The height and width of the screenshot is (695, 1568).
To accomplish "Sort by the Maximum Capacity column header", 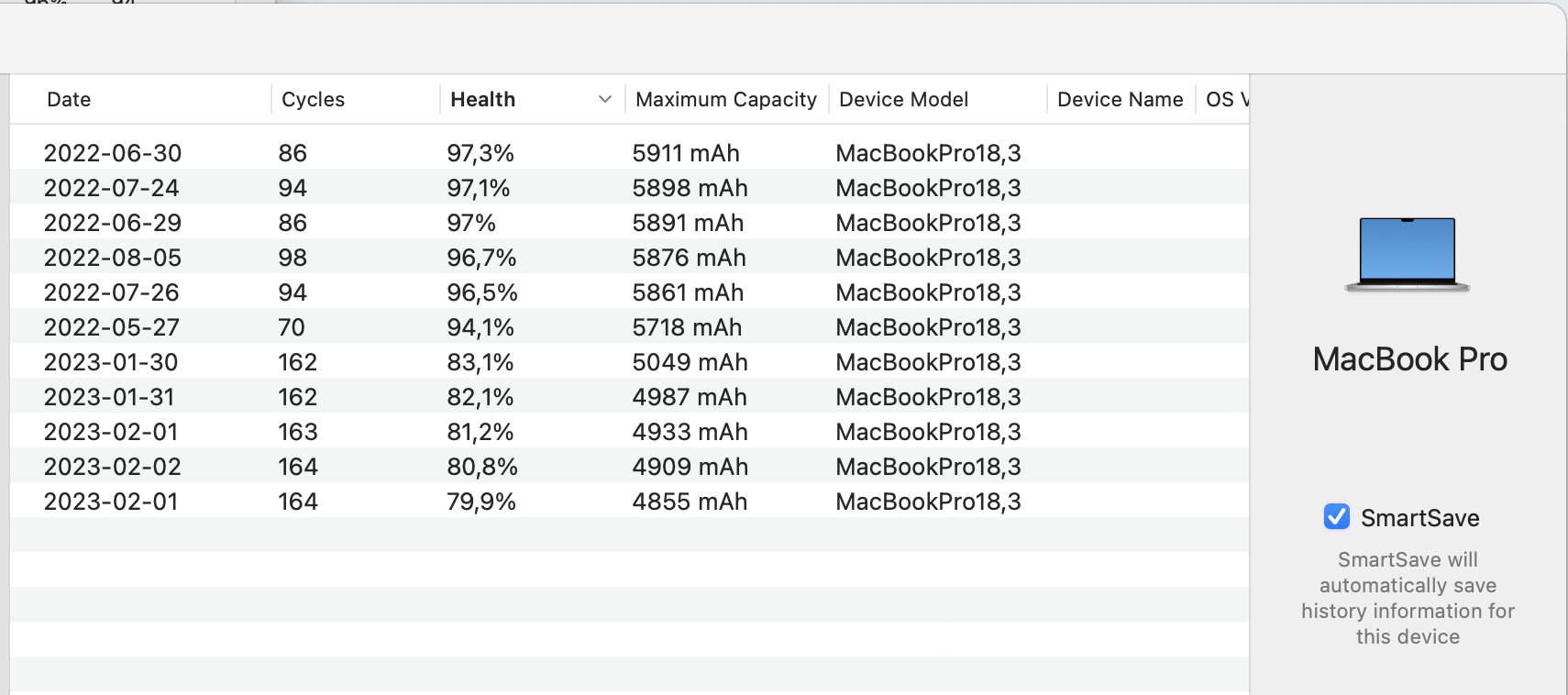I will 725,99.
